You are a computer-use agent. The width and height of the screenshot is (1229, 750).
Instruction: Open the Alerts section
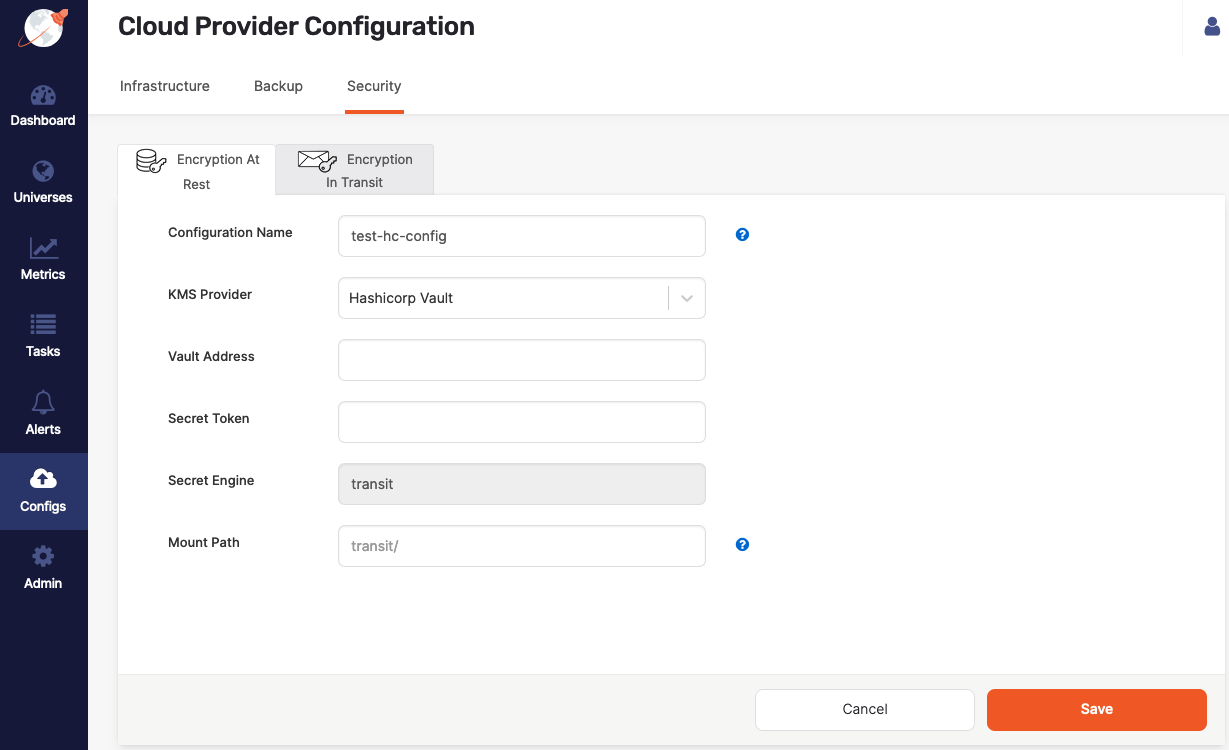click(43, 414)
